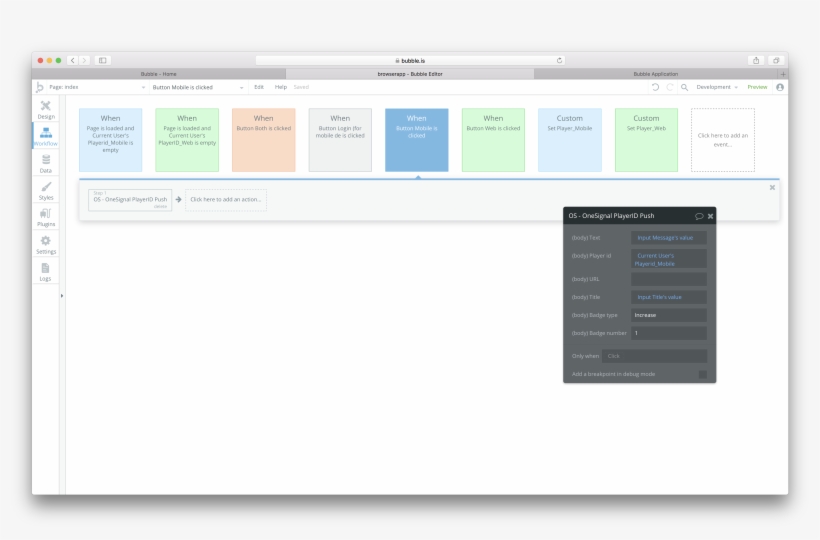Enable the breakpoint in debug mode checkbox
This screenshot has height=540, width=820.
702,374
